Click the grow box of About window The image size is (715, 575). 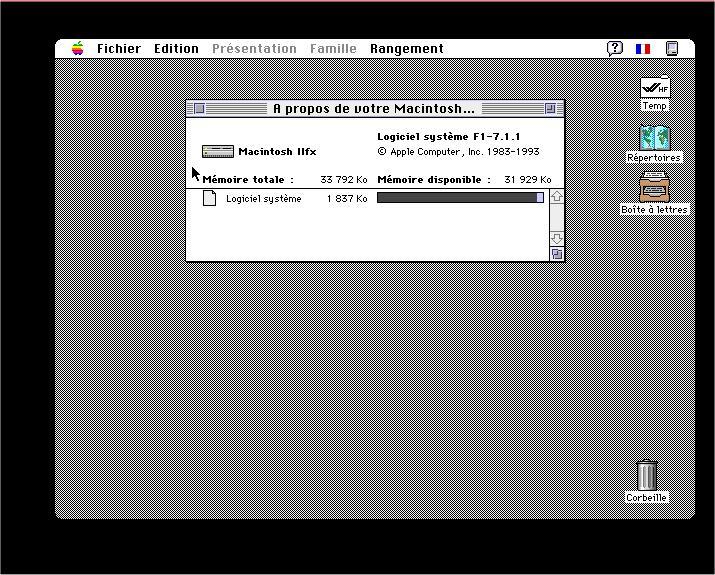(x=557, y=254)
